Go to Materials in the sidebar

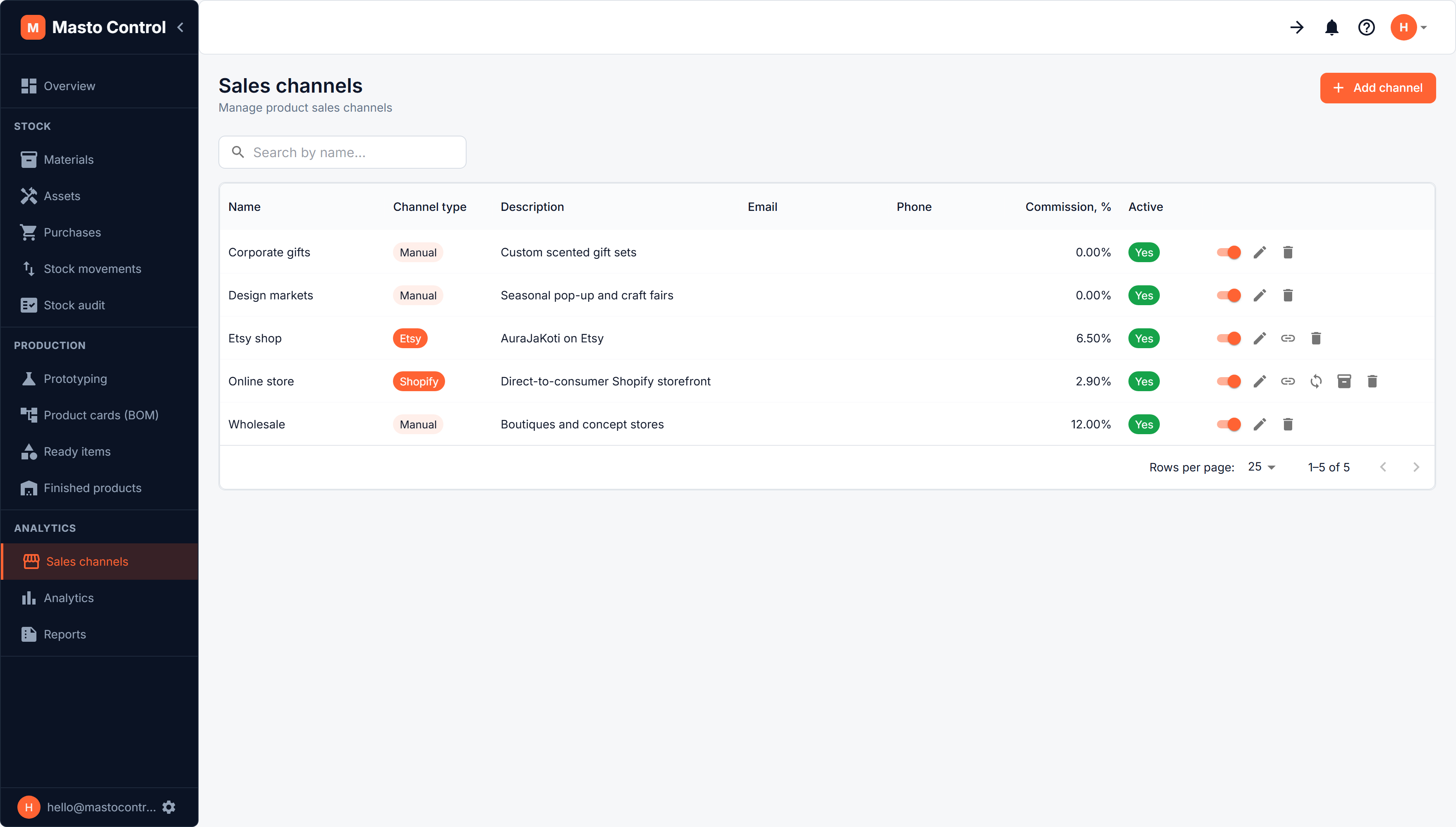pyautogui.click(x=99, y=160)
